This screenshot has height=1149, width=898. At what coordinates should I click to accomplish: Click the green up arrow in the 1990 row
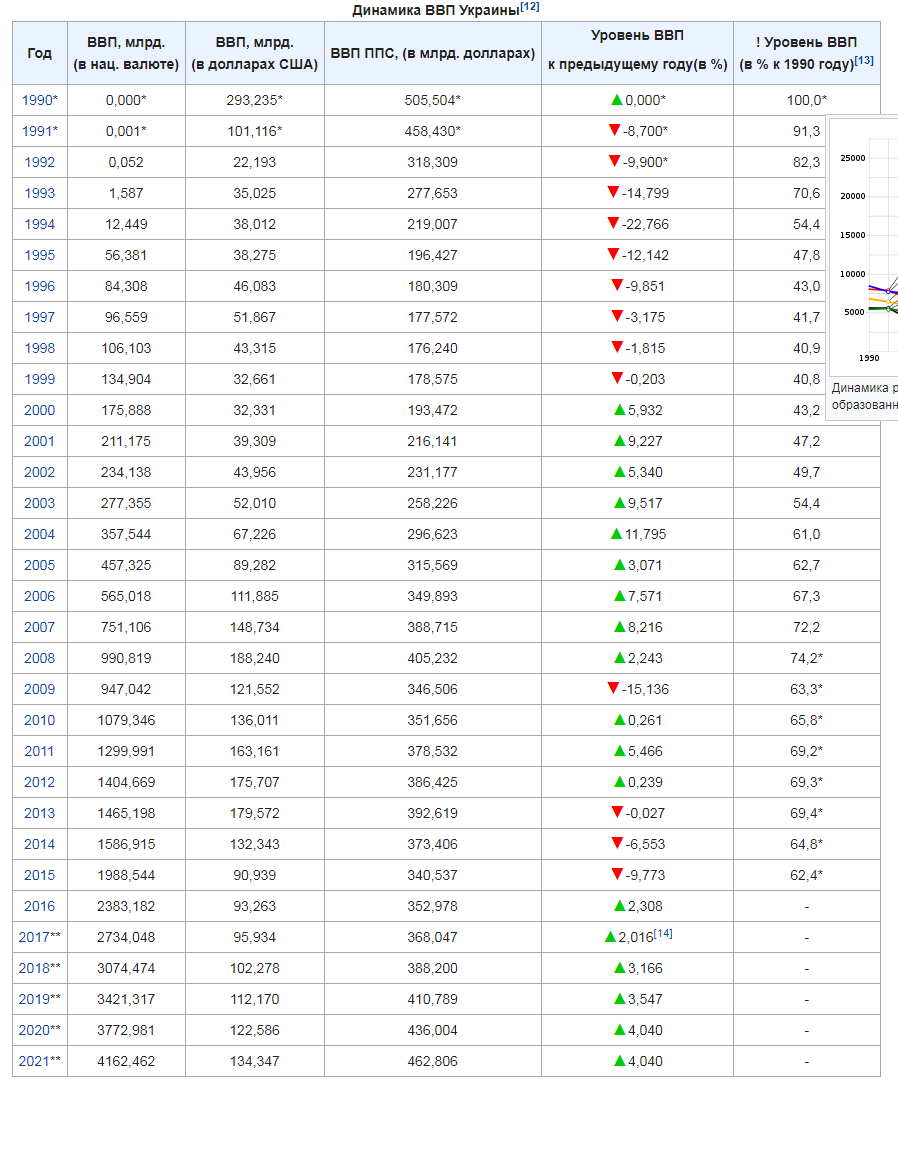(617, 100)
